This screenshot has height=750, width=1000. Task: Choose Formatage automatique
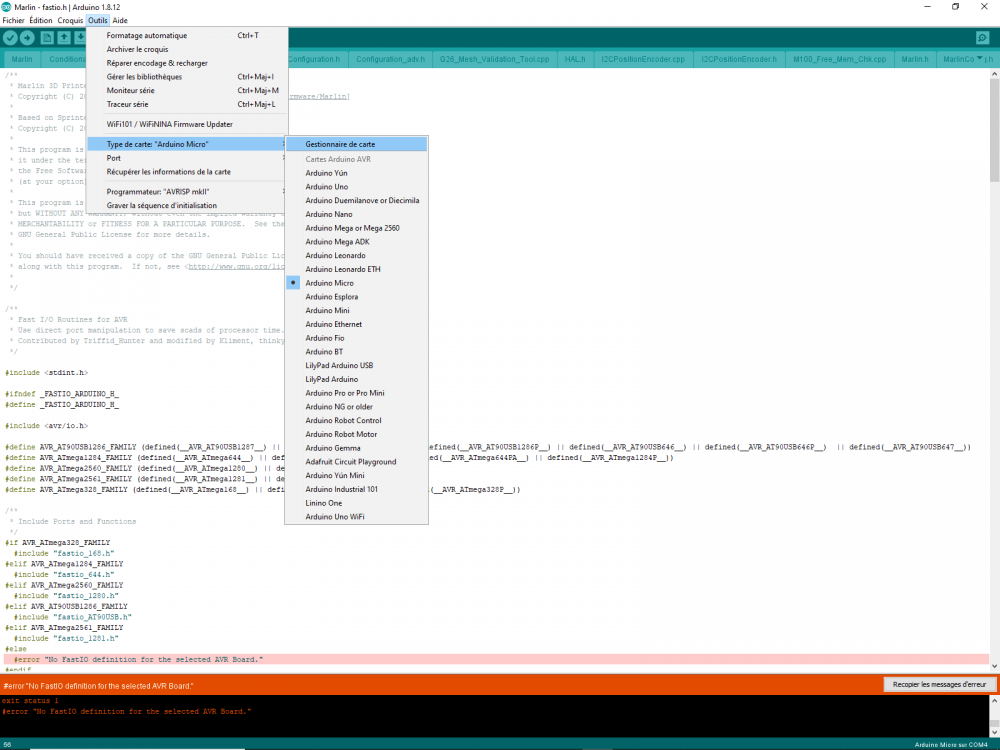pyautogui.click(x=186, y=36)
